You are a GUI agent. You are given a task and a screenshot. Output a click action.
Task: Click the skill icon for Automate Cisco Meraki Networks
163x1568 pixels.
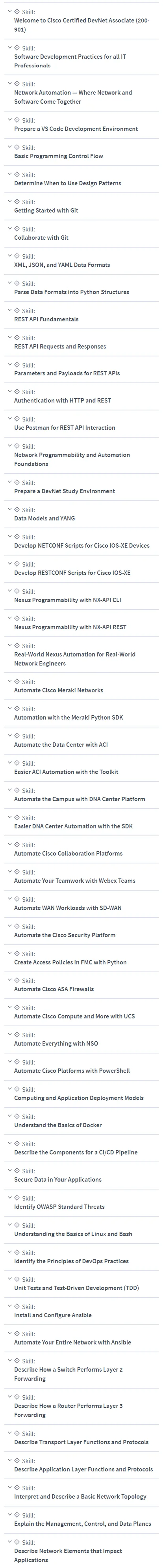[x=17, y=681]
